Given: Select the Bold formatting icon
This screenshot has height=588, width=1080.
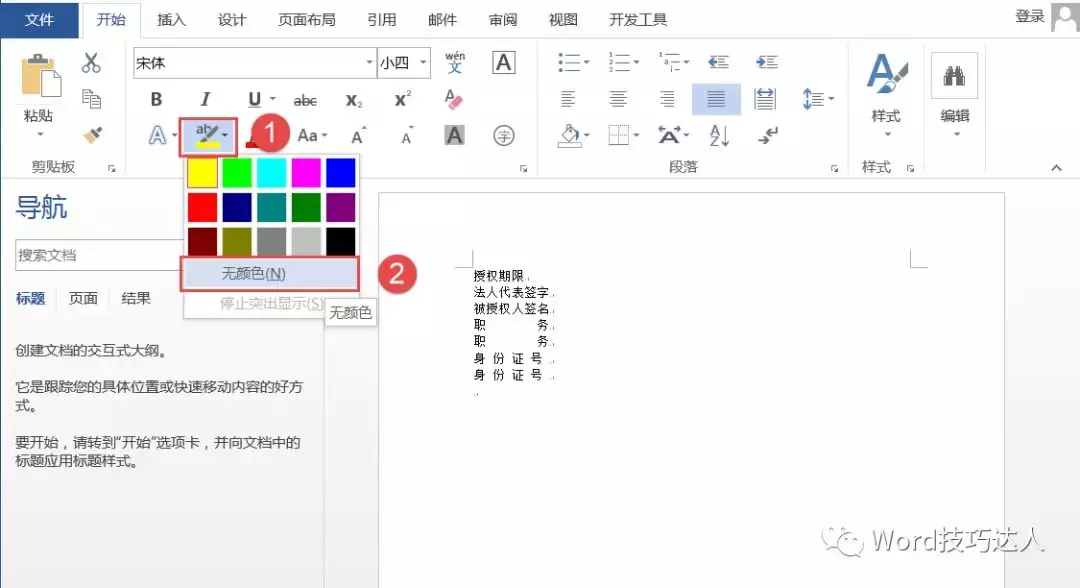Looking at the screenshot, I should point(156,98).
